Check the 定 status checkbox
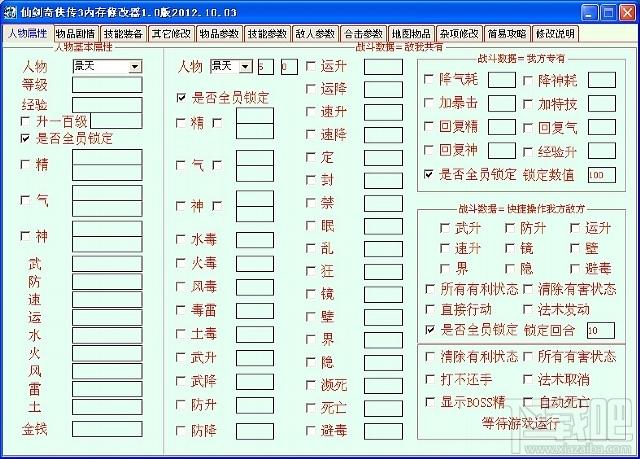This screenshot has width=640, height=459. (x=311, y=157)
